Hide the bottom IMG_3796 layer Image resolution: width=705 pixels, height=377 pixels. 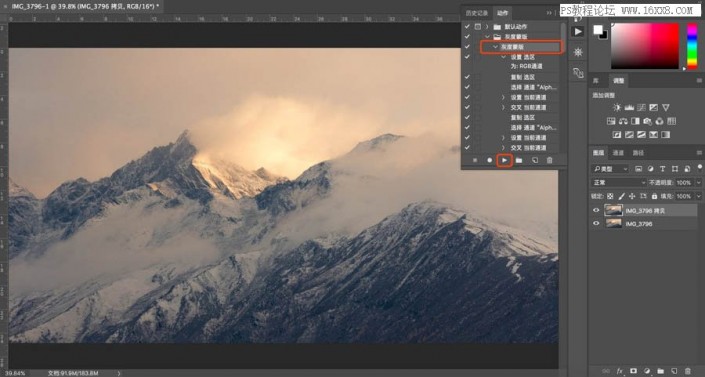596,223
